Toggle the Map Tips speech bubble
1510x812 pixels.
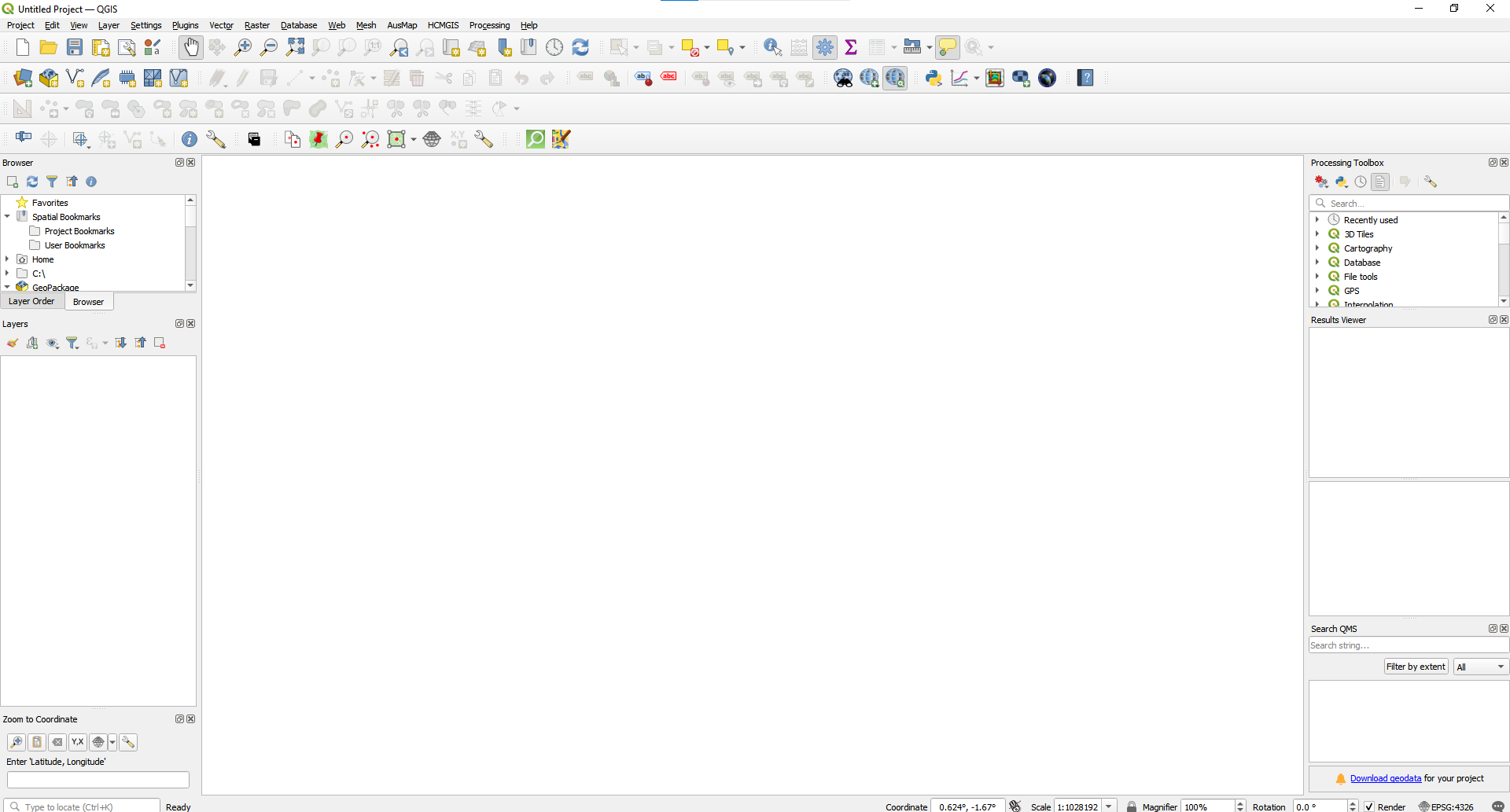coord(948,47)
